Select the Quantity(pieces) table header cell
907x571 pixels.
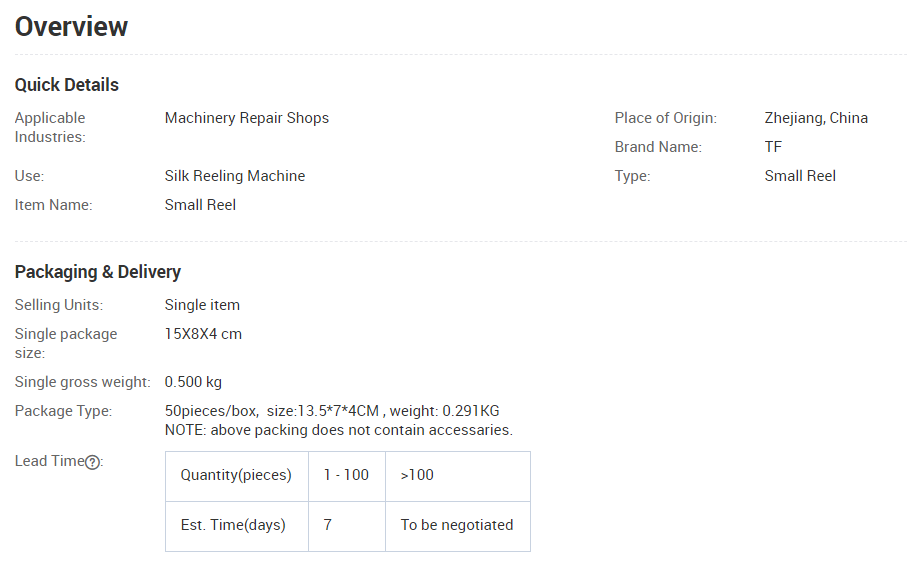pyautogui.click(x=237, y=476)
